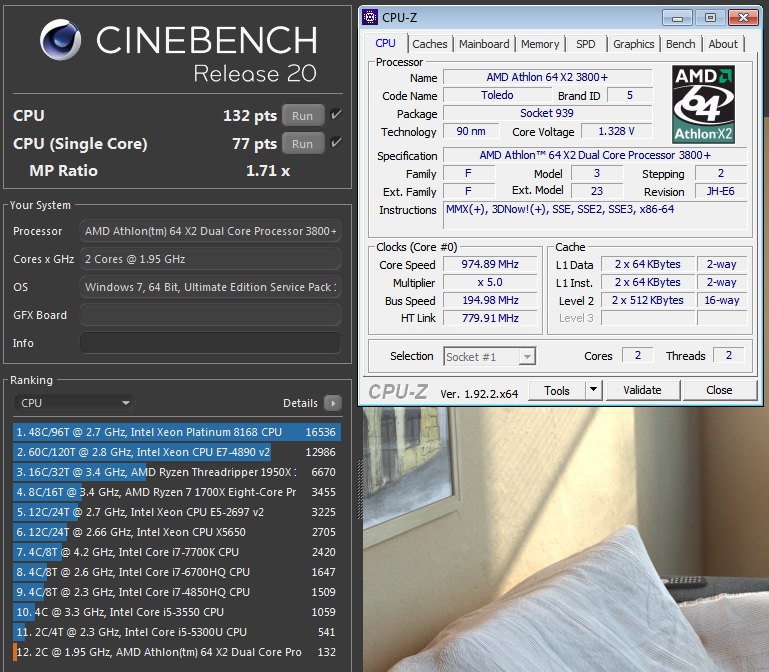Click the Cores x GHz field
This screenshot has width=769, height=672.
pyautogui.click(x=210, y=259)
